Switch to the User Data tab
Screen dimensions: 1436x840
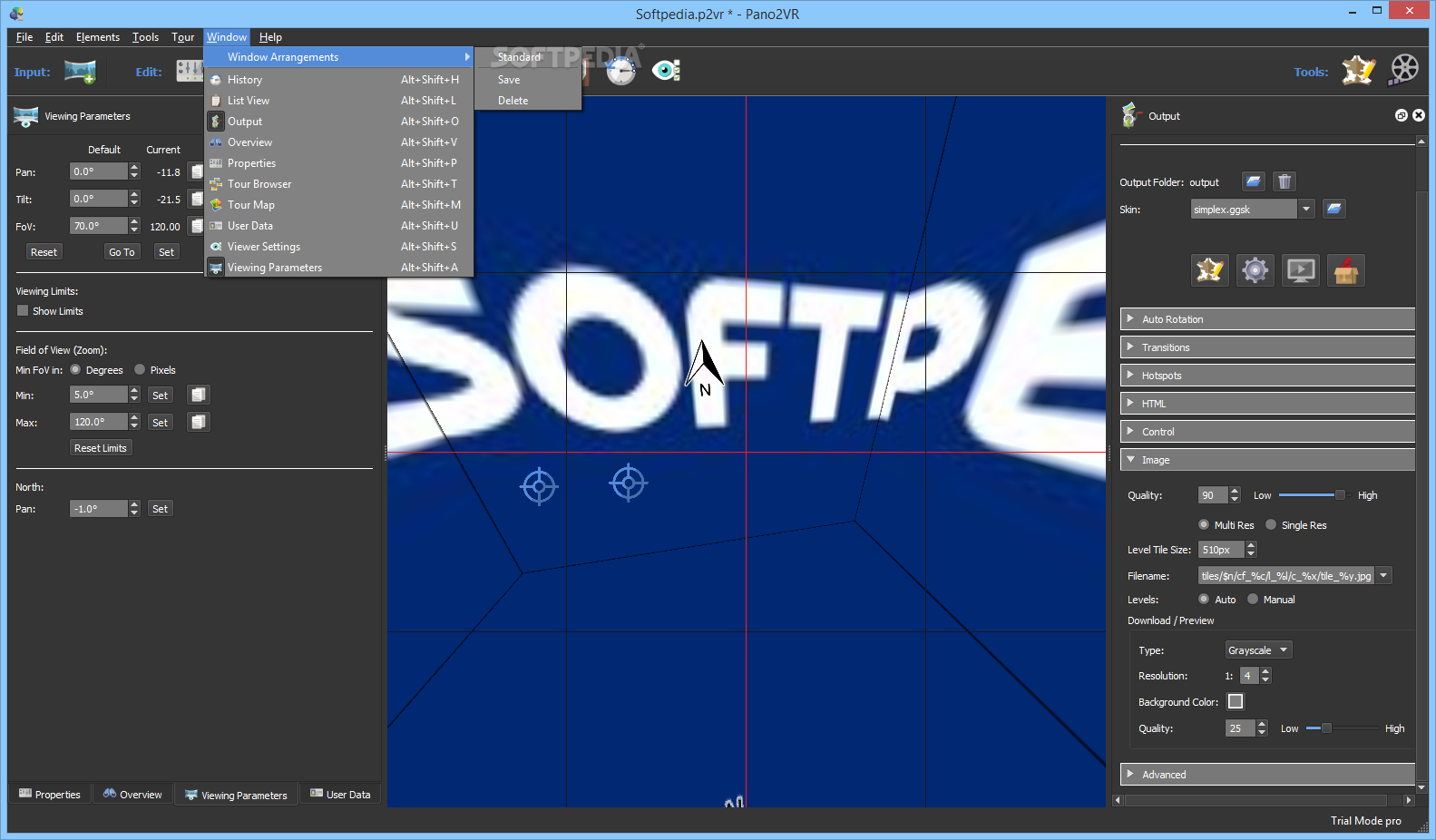click(340, 794)
